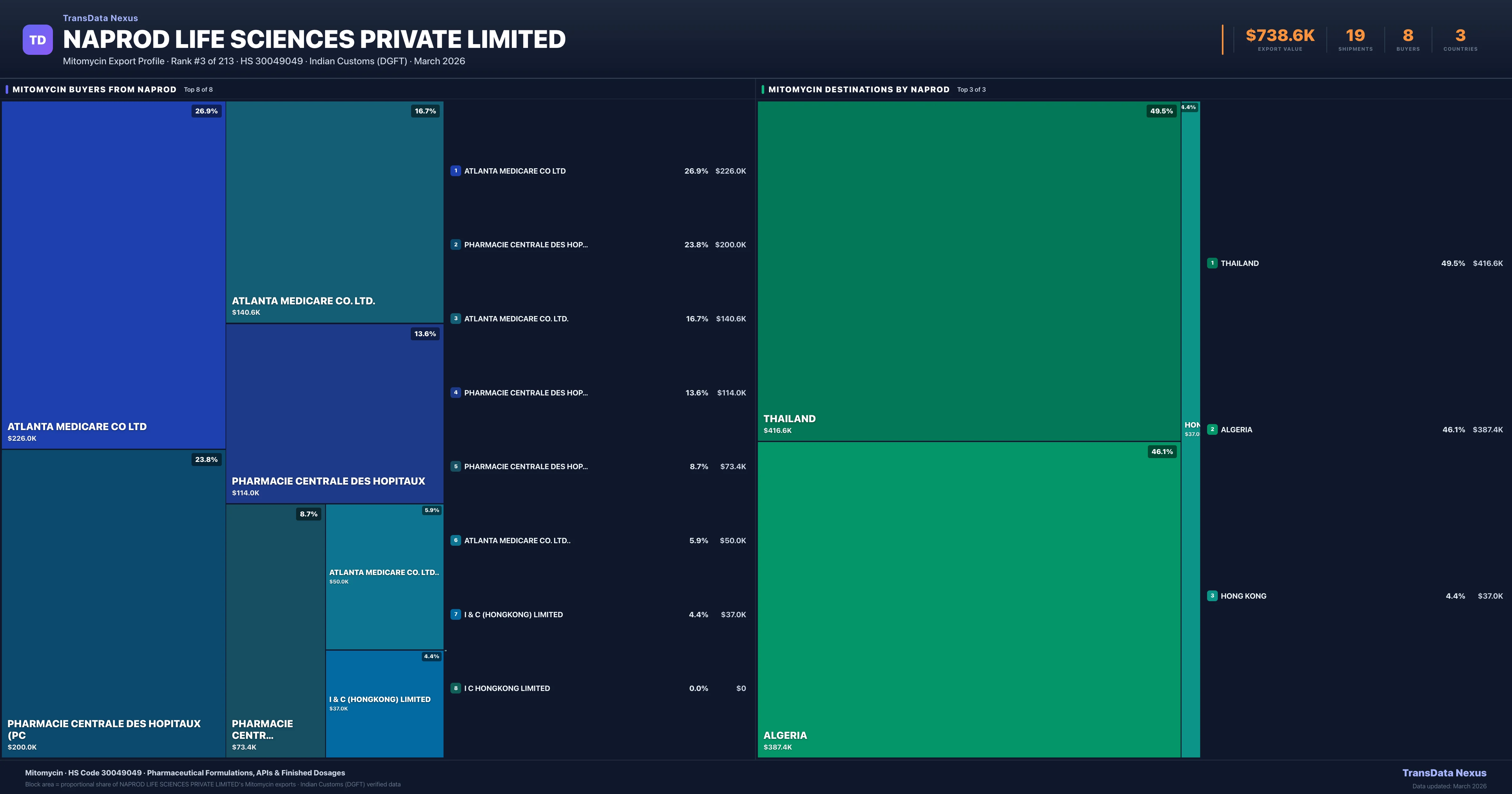Click the Mitomycin Destinations By Naprod heading
The height and width of the screenshot is (794, 1512).
coord(859,89)
